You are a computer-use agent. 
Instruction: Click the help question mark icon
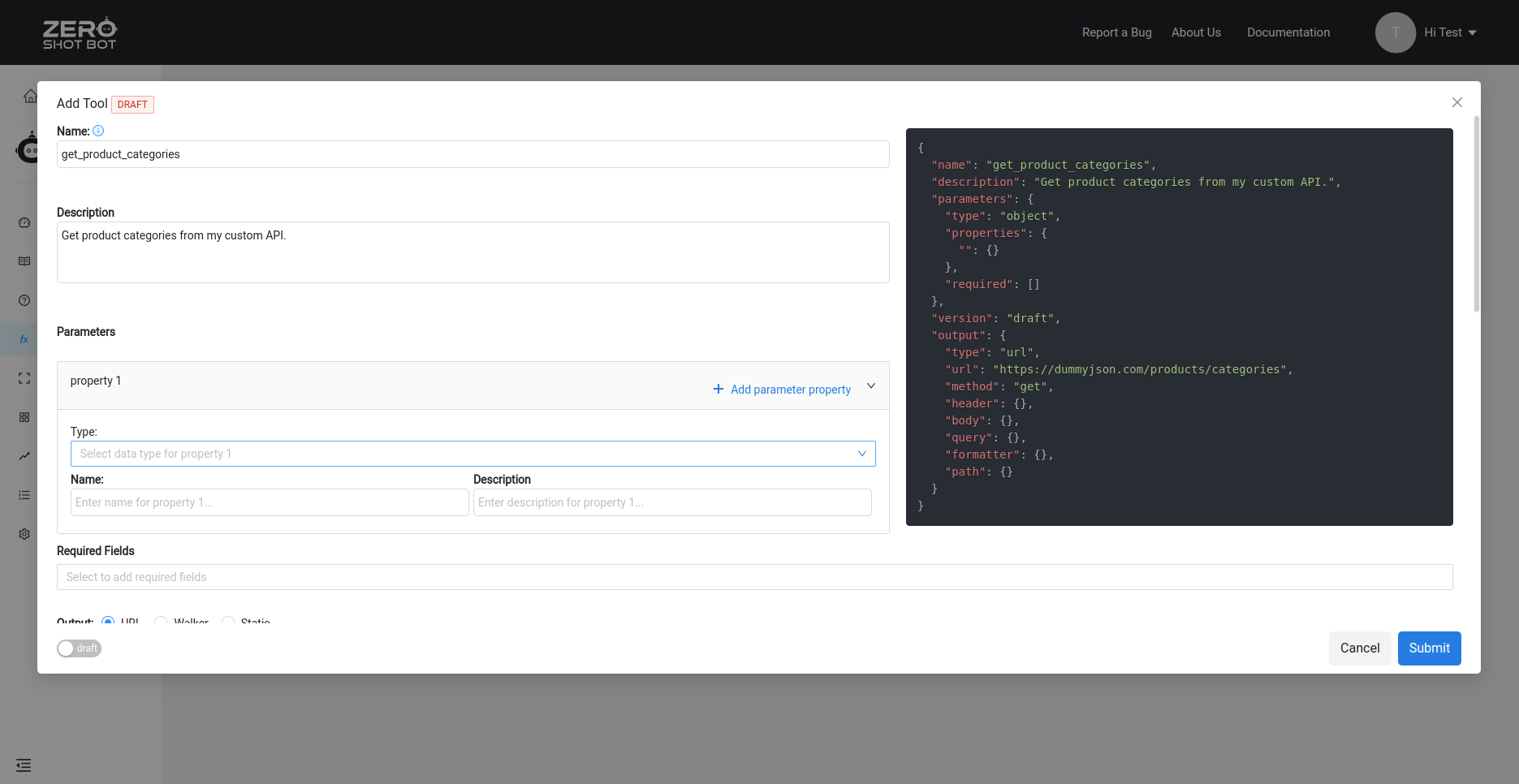24,300
